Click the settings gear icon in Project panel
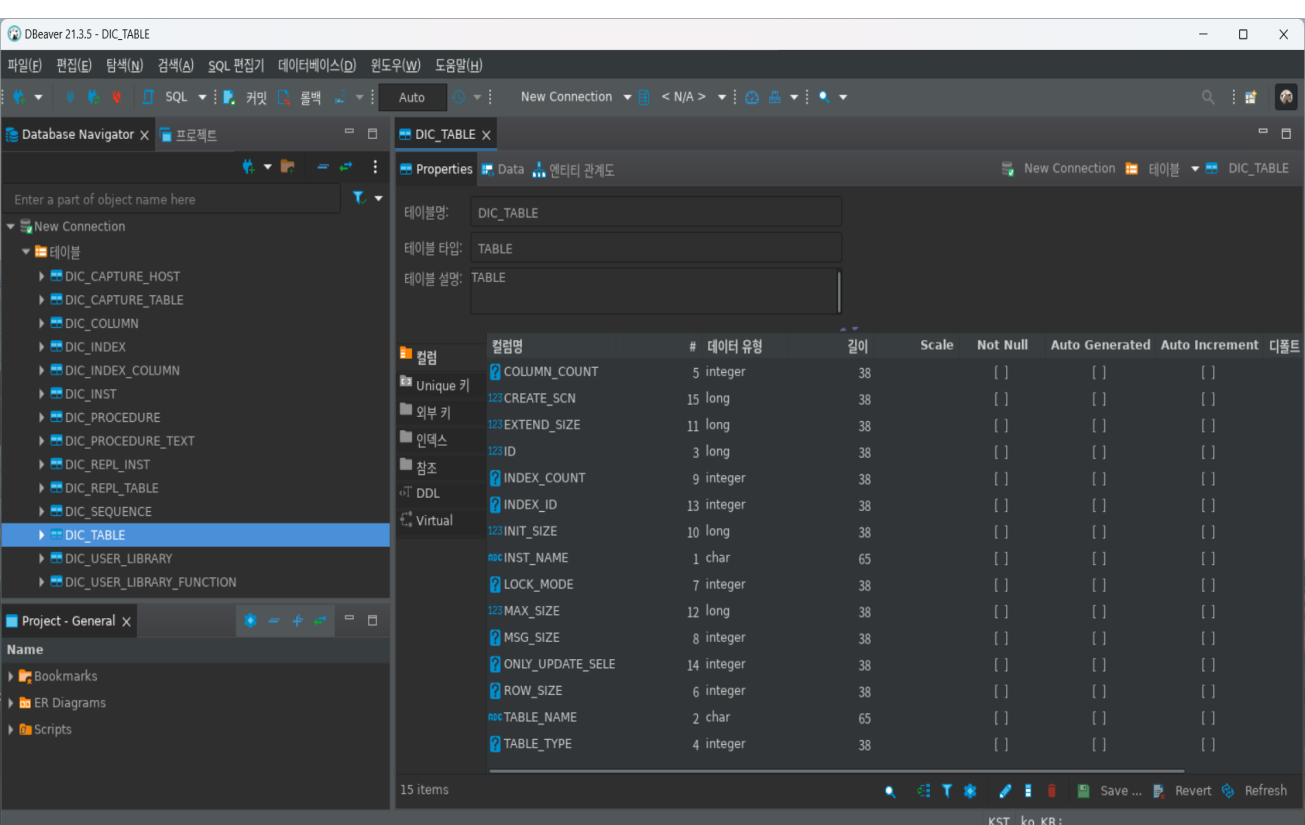The width and height of the screenshot is (1305, 825). tap(250, 620)
